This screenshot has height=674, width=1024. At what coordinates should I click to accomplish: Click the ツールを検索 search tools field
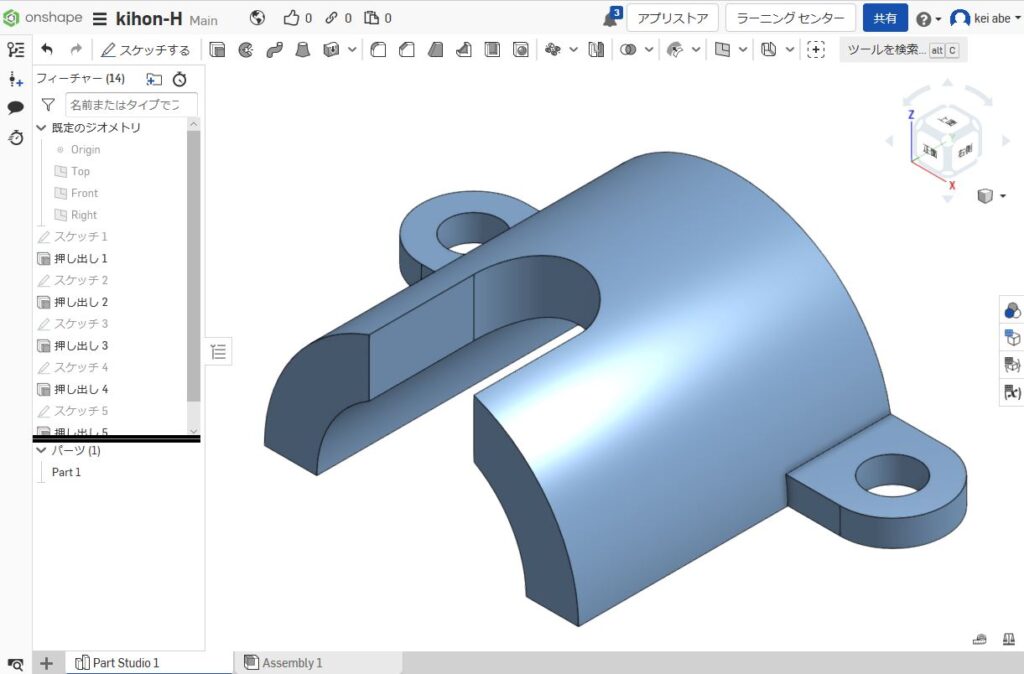(903, 50)
